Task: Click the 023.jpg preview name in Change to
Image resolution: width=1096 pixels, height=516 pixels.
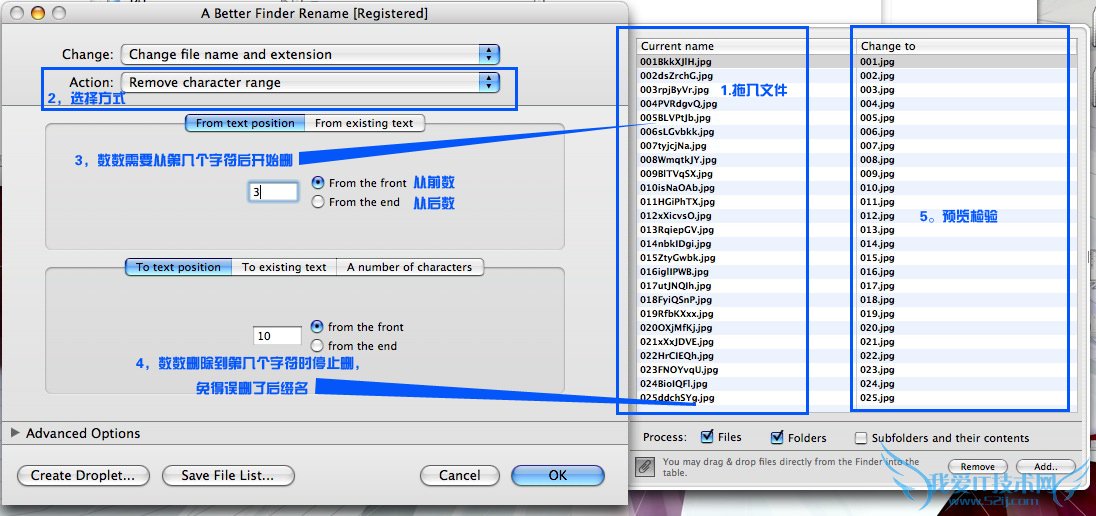Action: point(877,369)
